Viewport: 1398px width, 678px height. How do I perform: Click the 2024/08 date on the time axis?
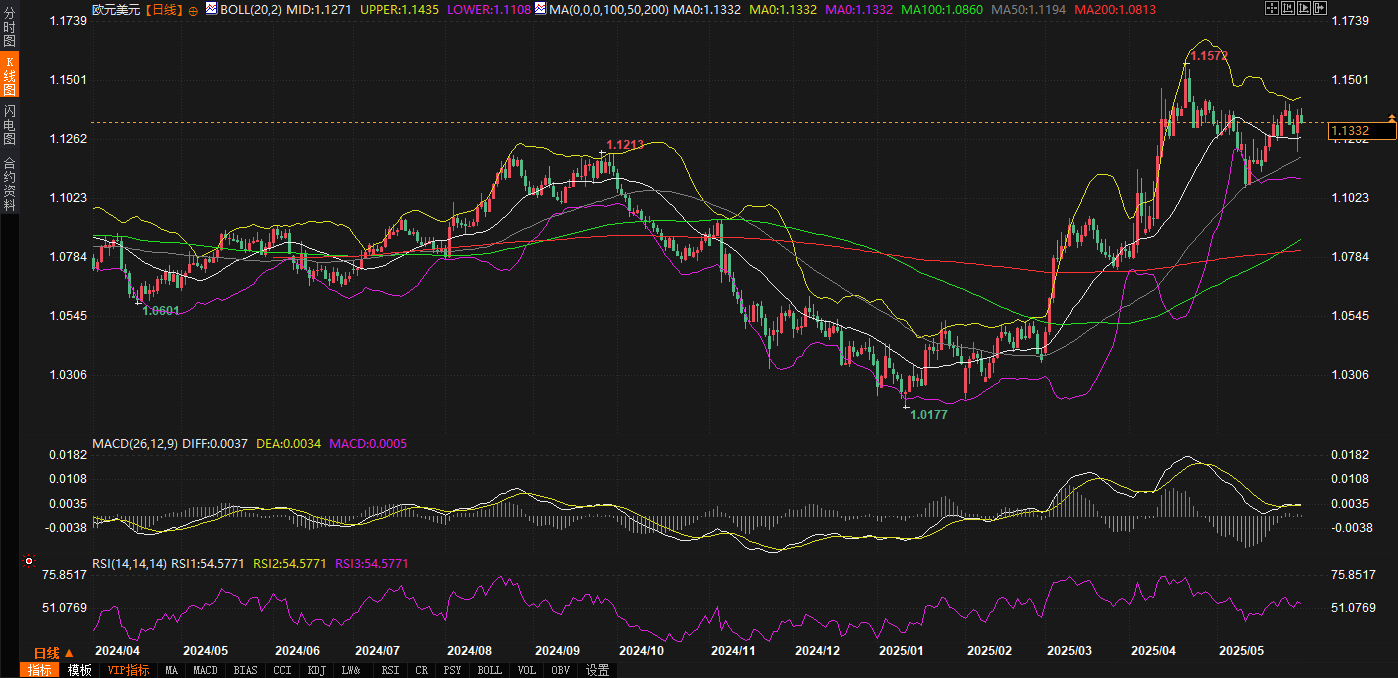pyautogui.click(x=468, y=651)
